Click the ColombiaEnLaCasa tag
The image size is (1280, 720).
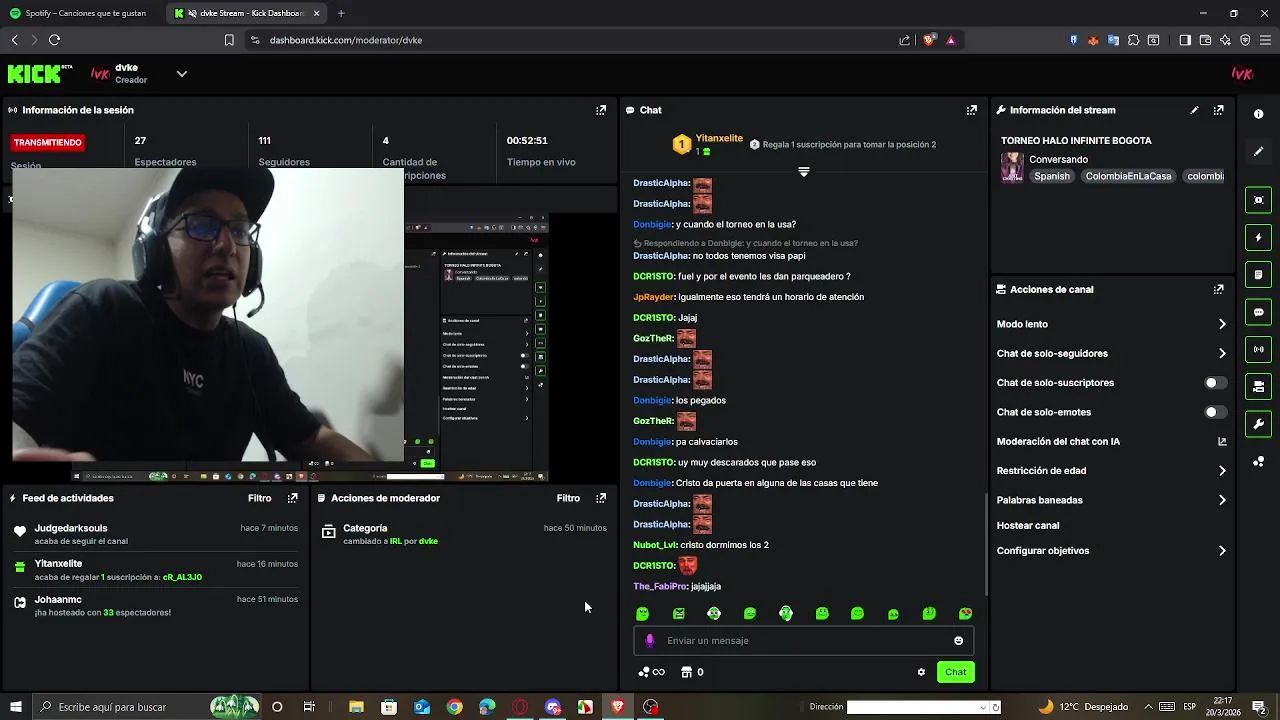(x=1128, y=176)
